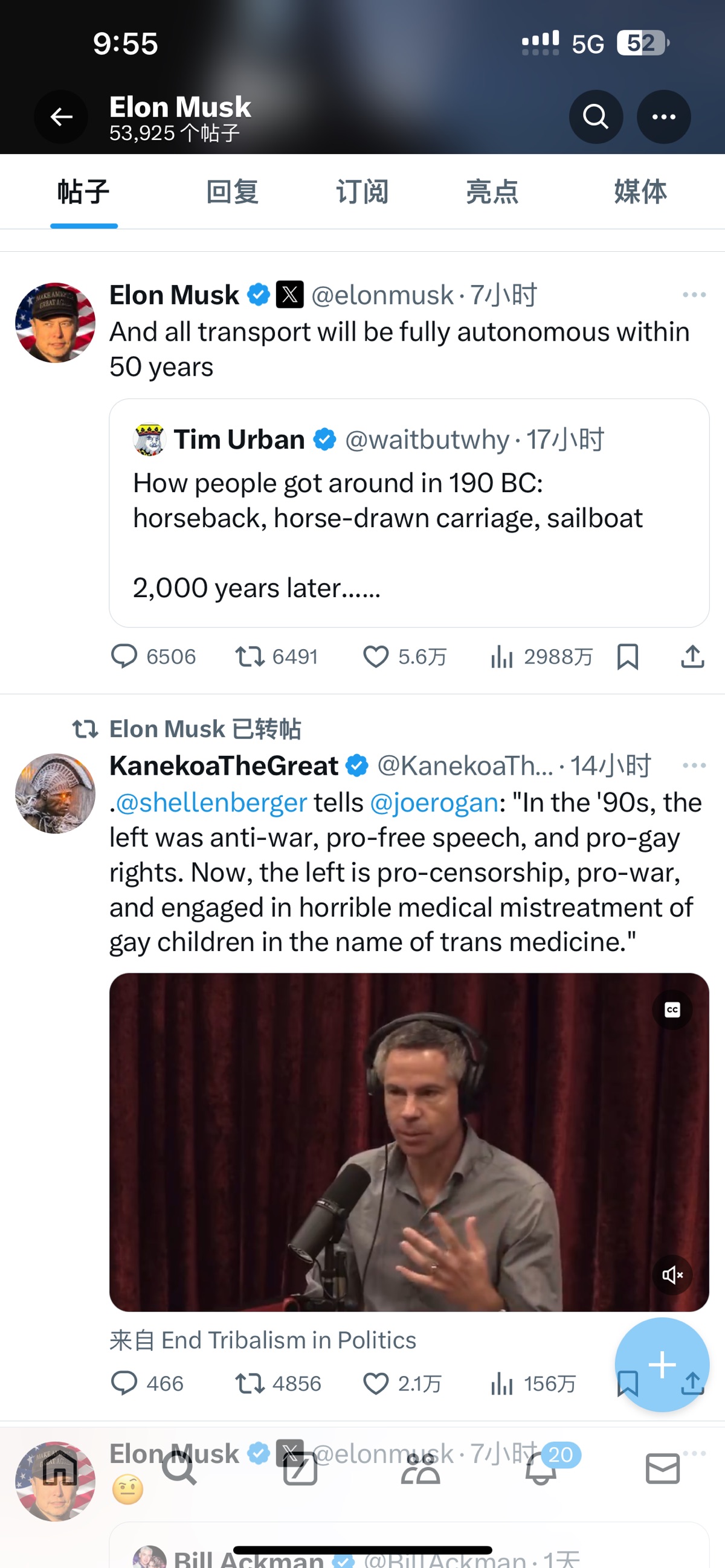Open options menu on autonomous transport post
The height and width of the screenshot is (1568, 725).
(694, 295)
